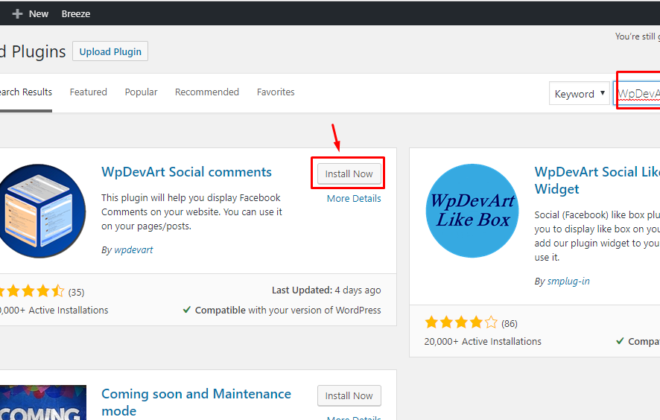Click the Upload Plugin button
Viewport: 660px width, 420px height.
click(110, 51)
